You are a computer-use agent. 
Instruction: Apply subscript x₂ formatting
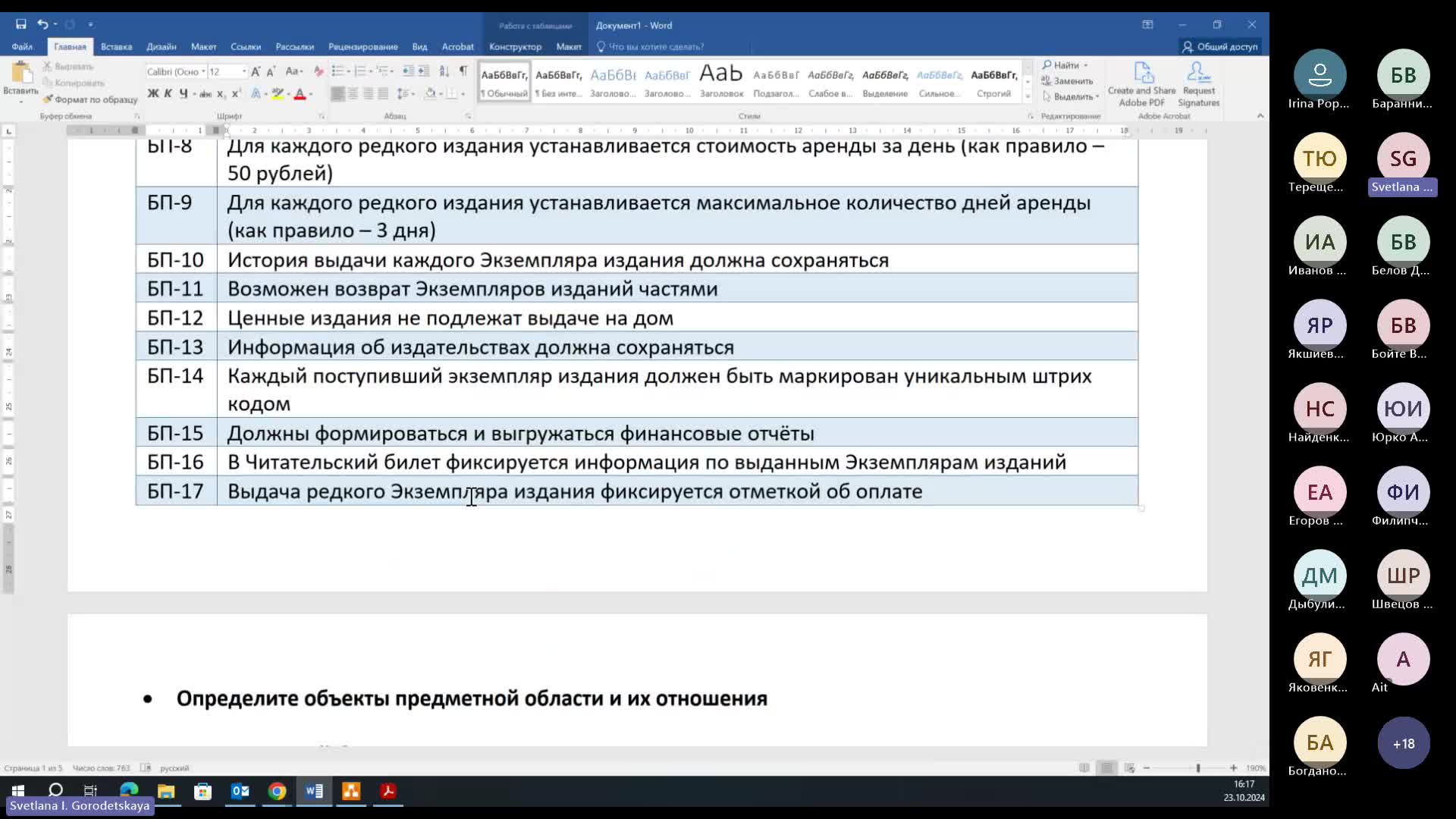(x=221, y=93)
